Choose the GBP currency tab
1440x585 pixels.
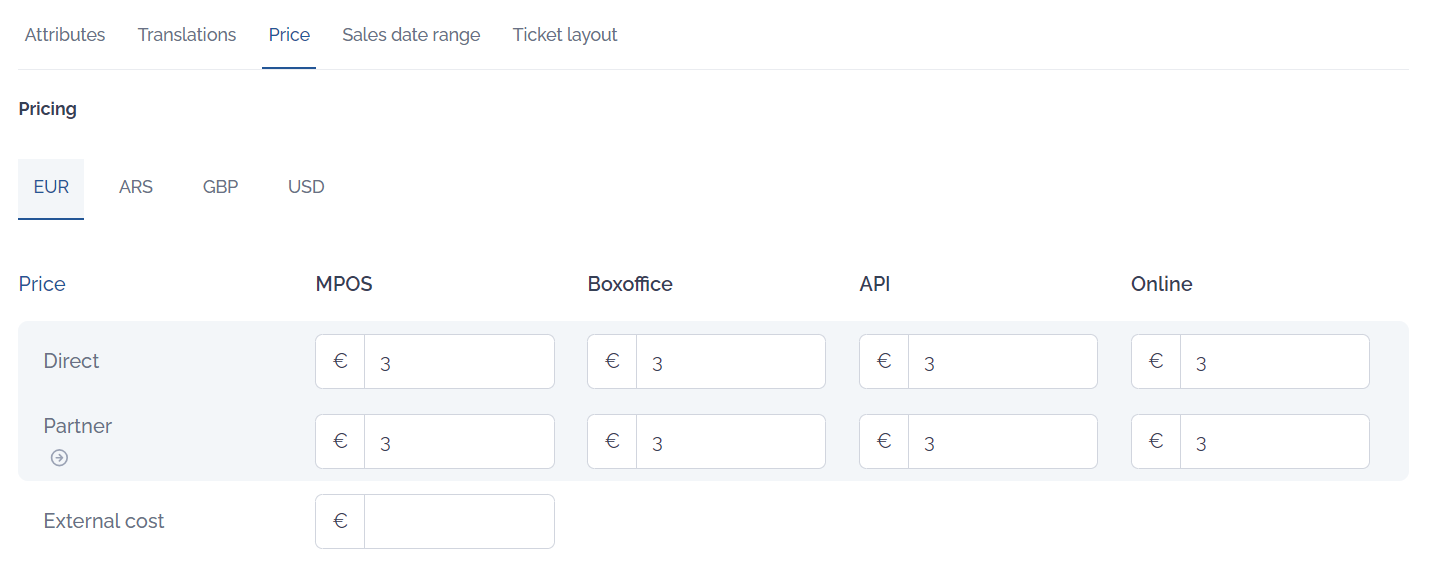(x=220, y=187)
